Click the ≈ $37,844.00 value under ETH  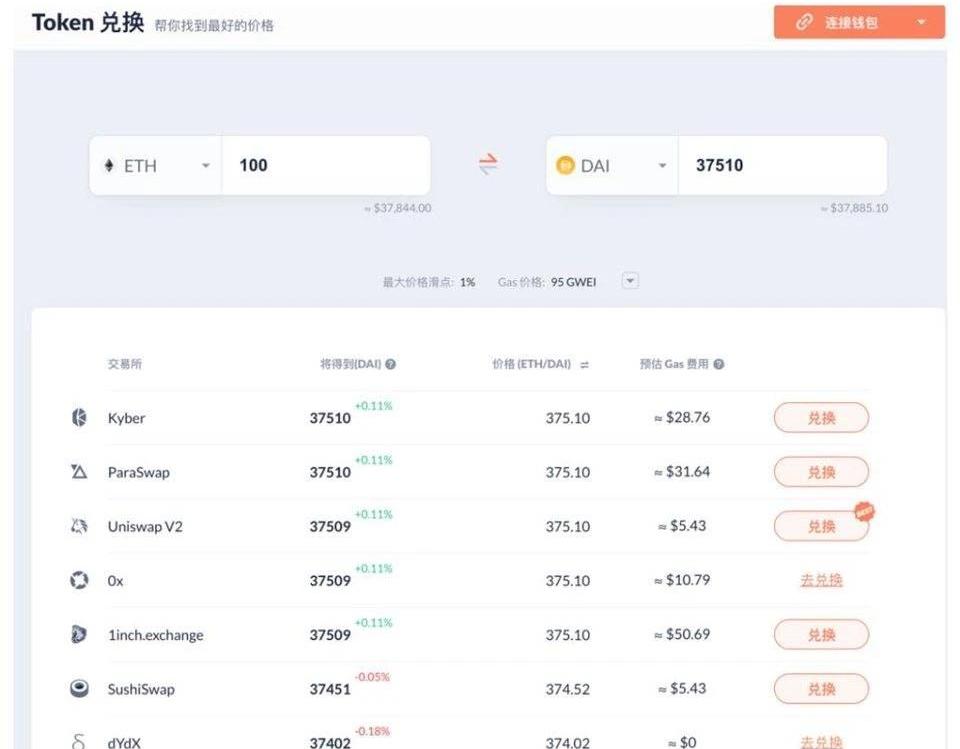pos(397,208)
